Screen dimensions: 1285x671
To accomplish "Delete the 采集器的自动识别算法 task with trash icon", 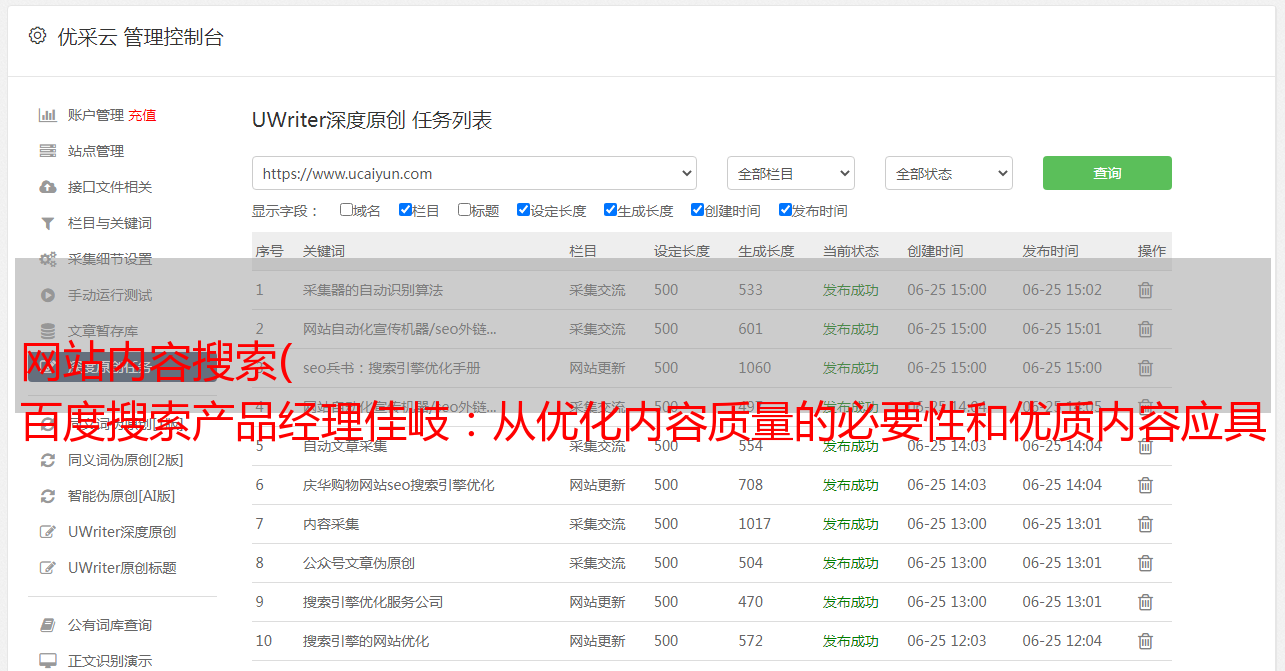I will click(x=1145, y=290).
